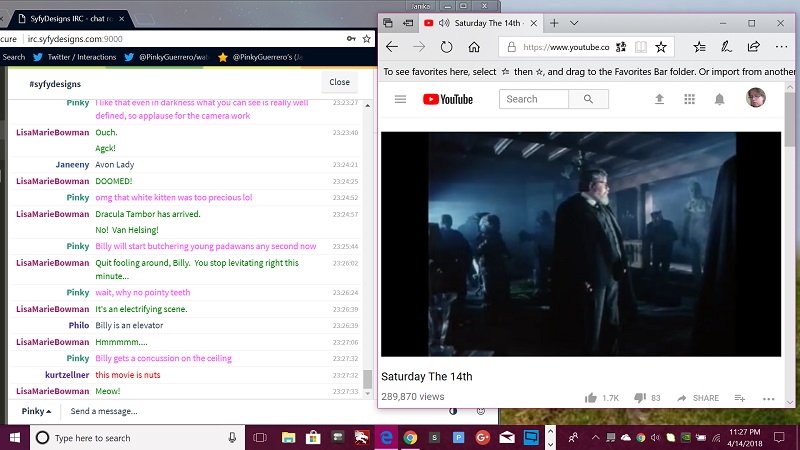Go back in Edge browser

coord(392,47)
